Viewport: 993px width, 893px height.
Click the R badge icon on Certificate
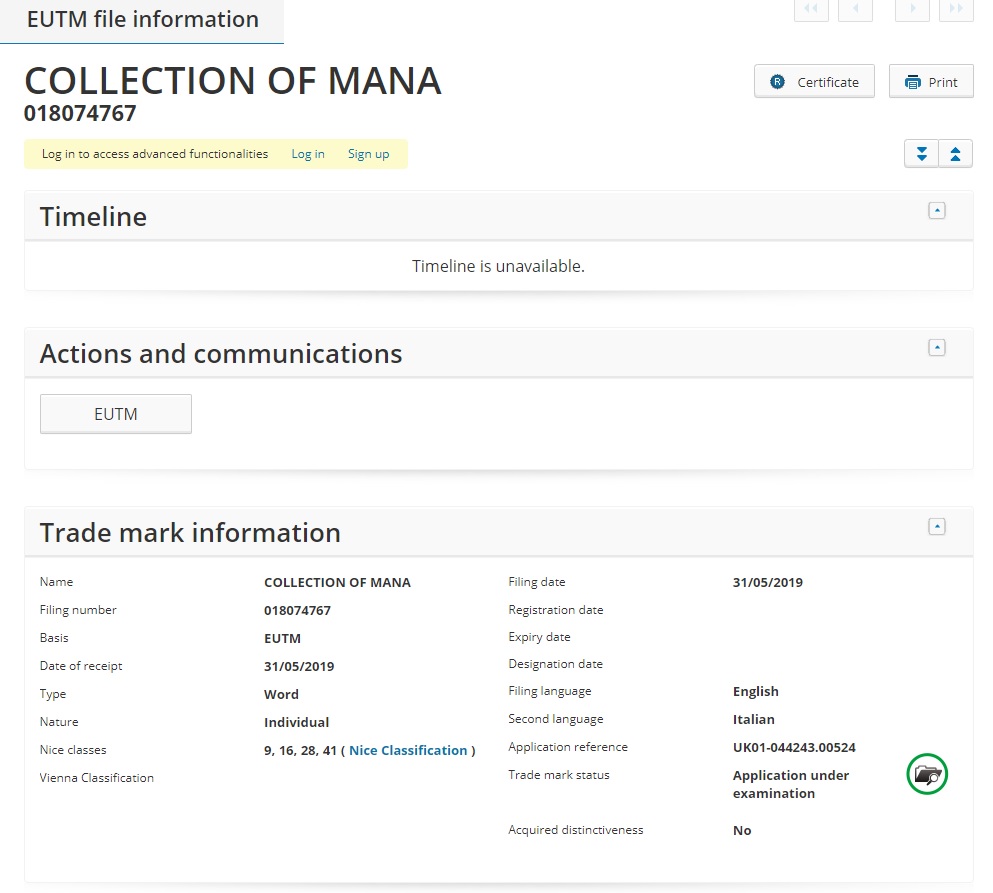click(x=777, y=82)
